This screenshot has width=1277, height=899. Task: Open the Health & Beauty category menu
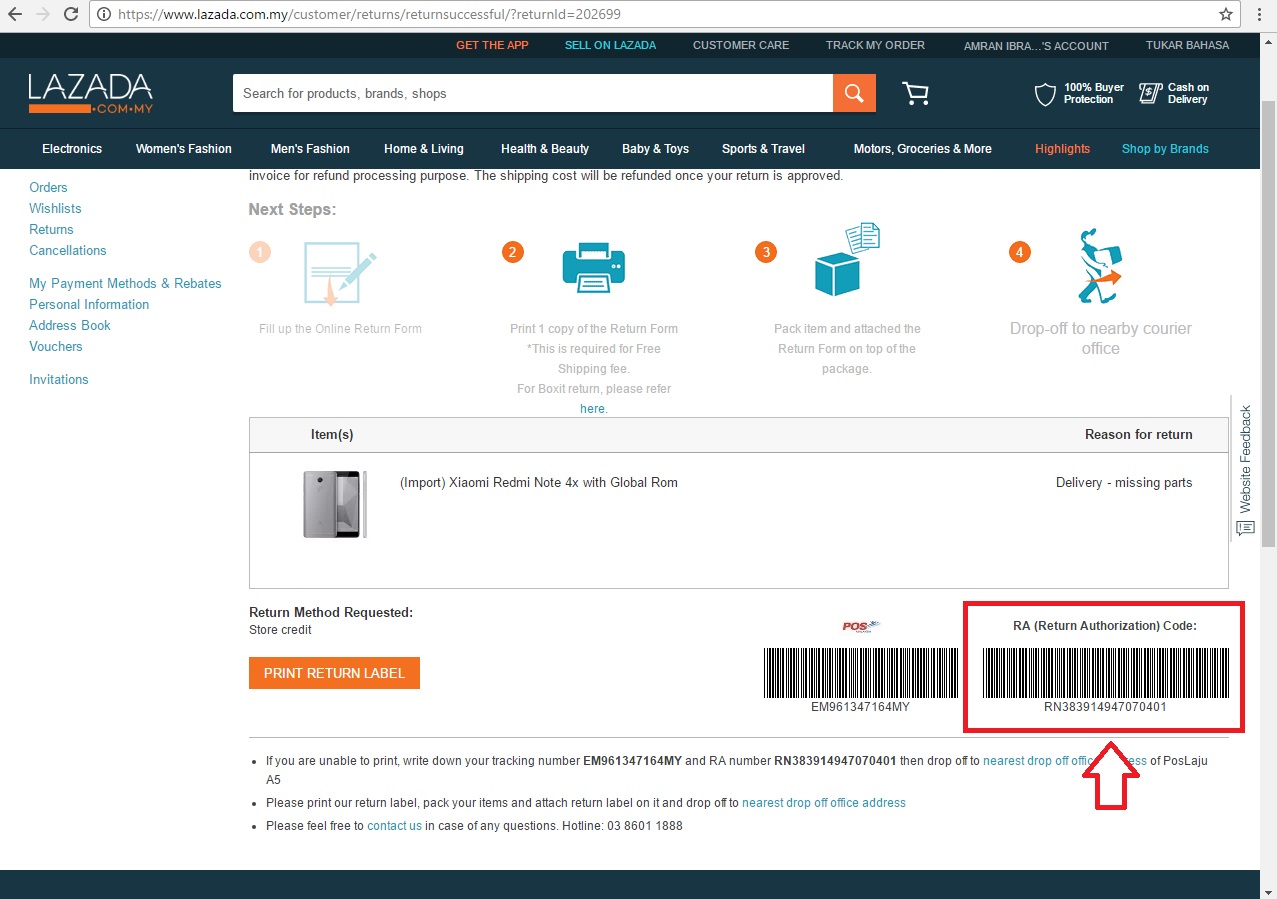pyautogui.click(x=545, y=149)
